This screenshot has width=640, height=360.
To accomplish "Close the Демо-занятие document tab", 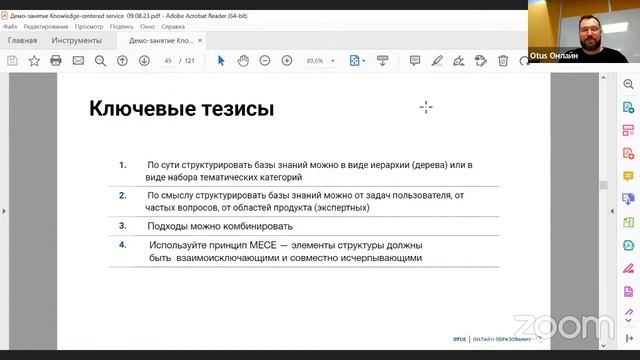I will [x=200, y=40].
